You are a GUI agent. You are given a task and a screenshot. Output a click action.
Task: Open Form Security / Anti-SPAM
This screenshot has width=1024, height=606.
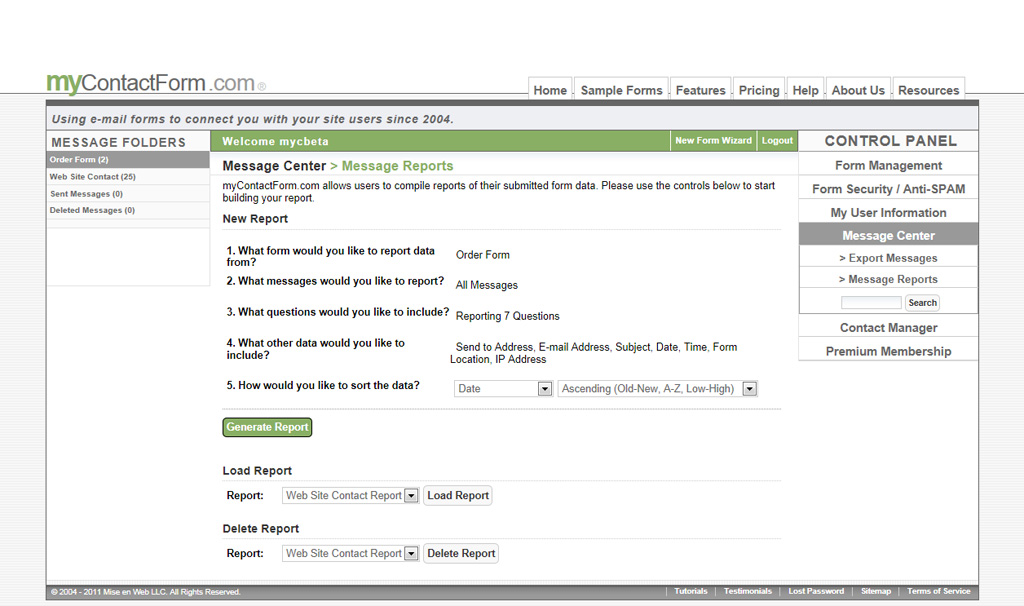click(x=888, y=189)
